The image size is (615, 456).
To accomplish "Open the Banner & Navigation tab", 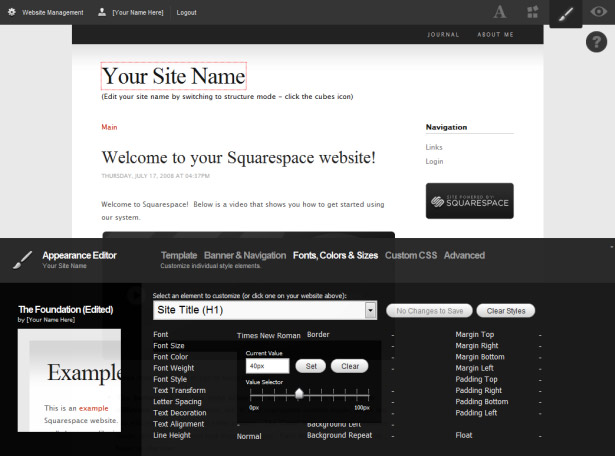I will (245, 256).
